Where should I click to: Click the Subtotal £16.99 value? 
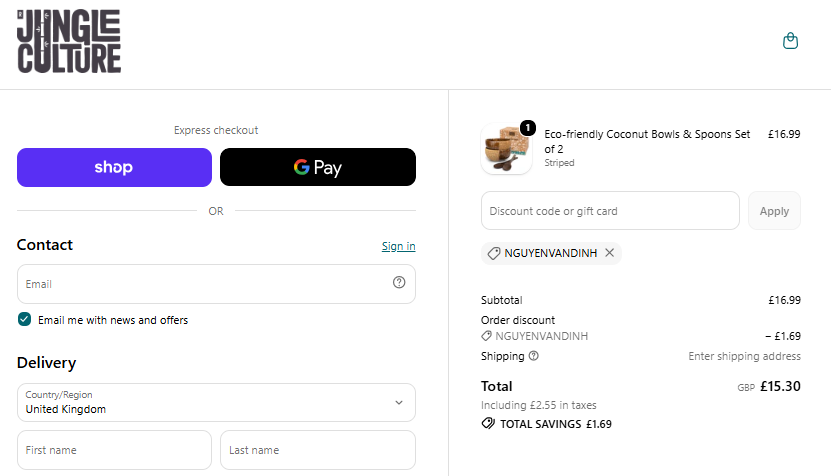coord(784,300)
